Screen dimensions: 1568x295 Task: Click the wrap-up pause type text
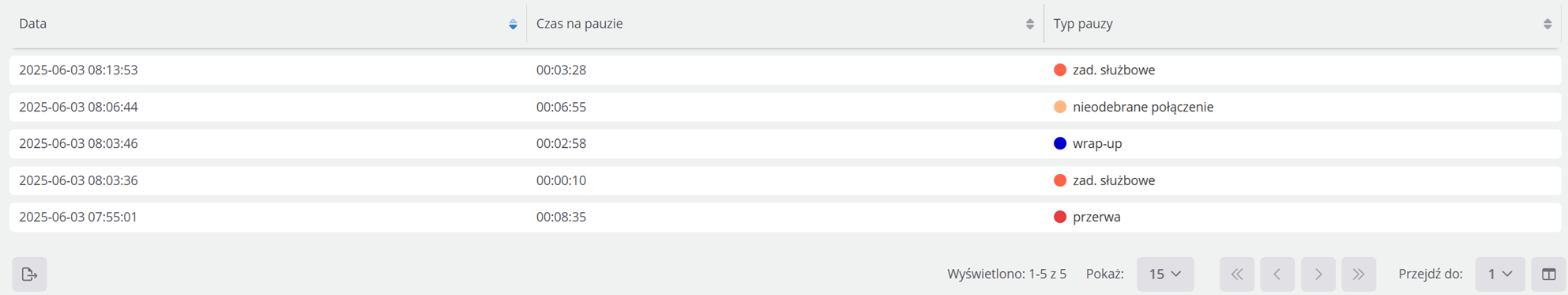1097,144
